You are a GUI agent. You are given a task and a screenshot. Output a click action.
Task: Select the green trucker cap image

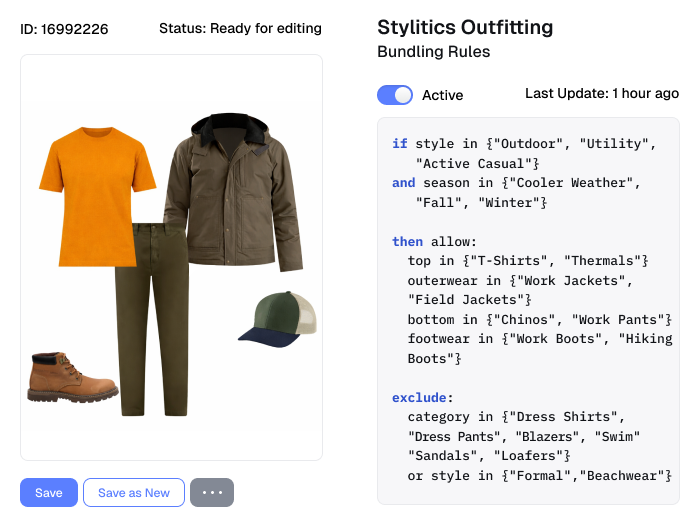click(x=278, y=320)
